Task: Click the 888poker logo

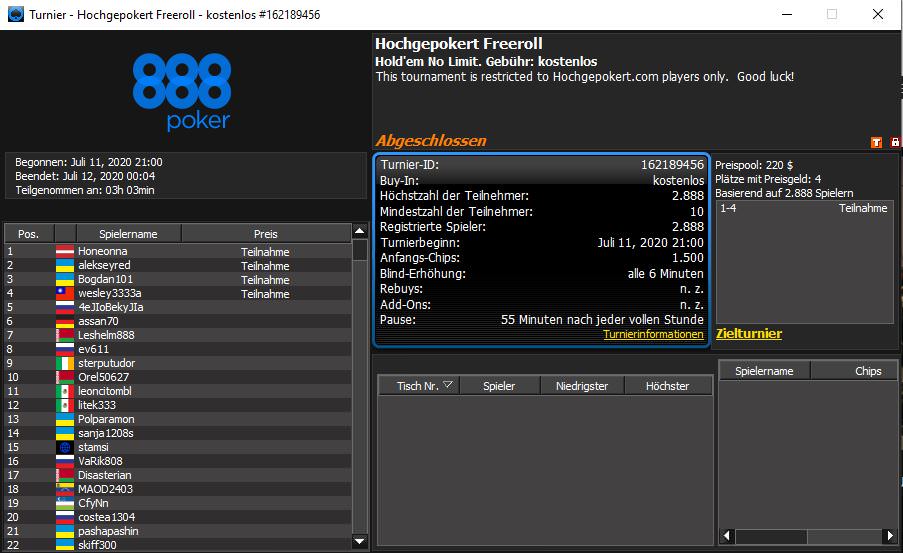Action: coord(181,92)
